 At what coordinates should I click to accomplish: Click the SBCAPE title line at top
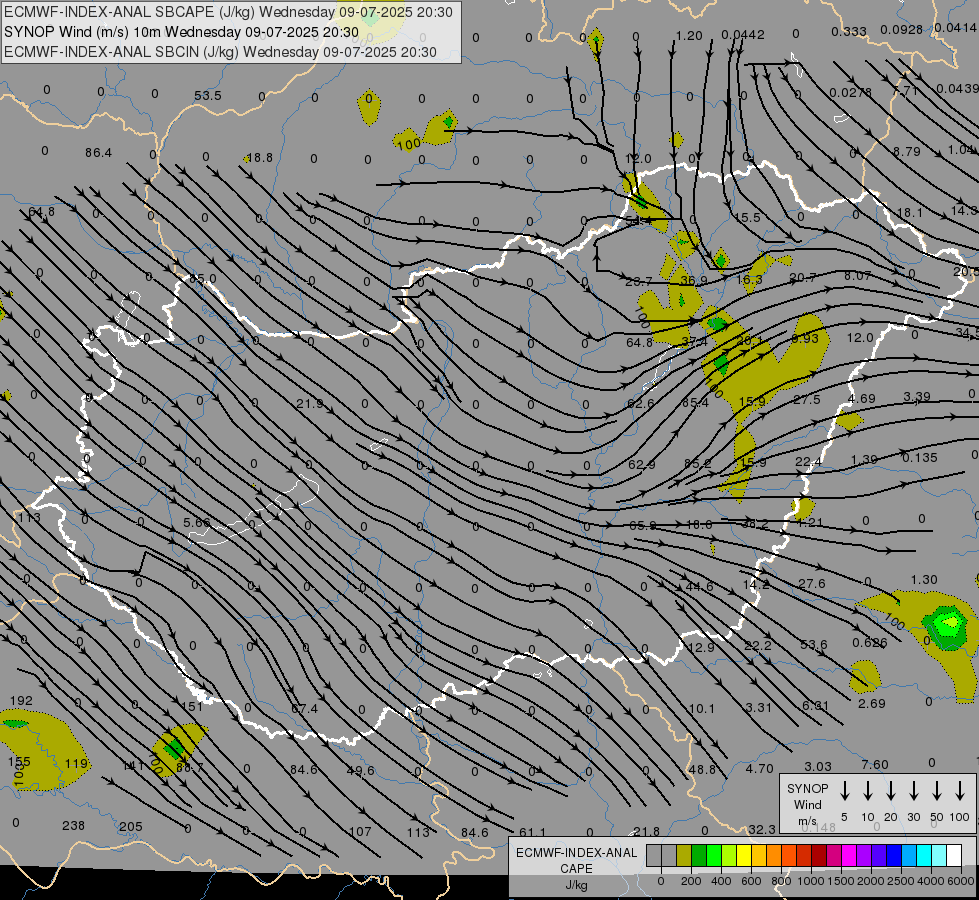coord(228,12)
